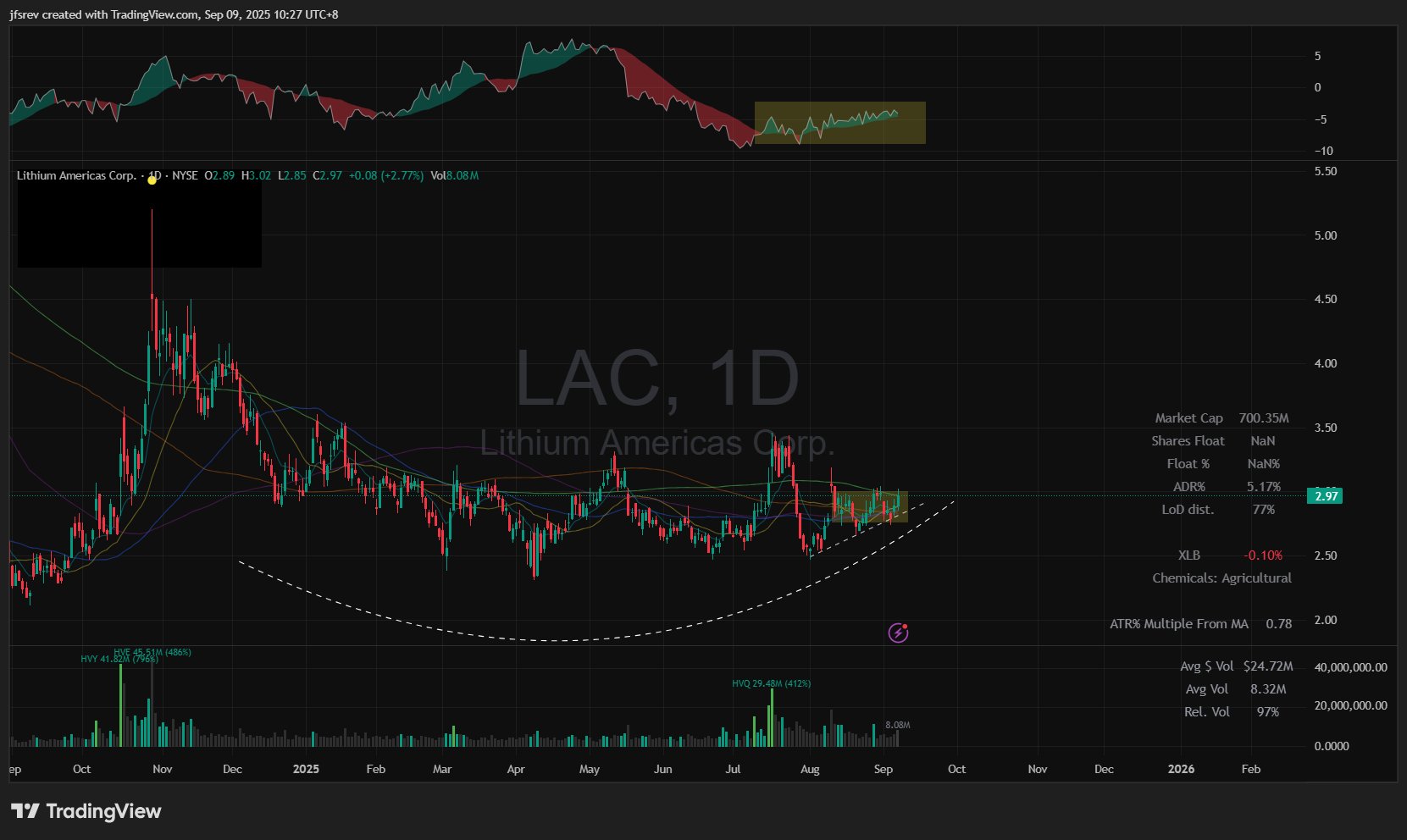This screenshot has height=840, width=1407.
Task: Click the "May" time axis label
Action: click(589, 769)
